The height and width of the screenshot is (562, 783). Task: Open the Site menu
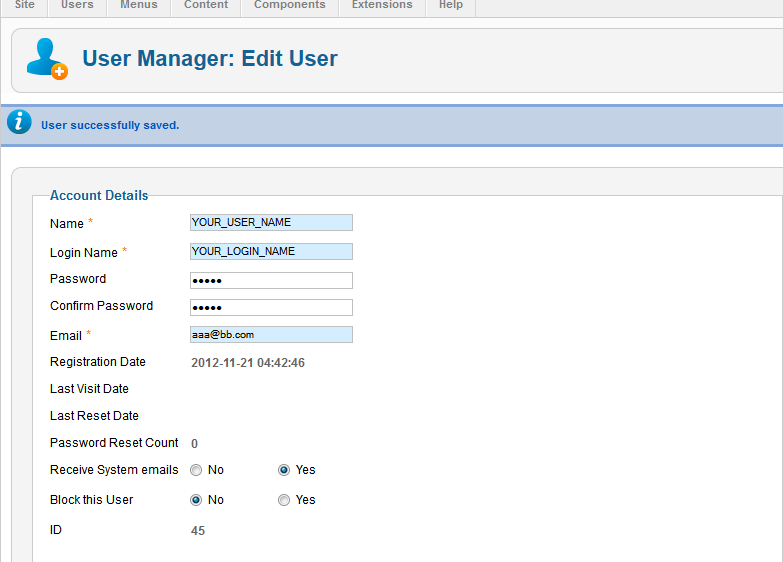25,6
